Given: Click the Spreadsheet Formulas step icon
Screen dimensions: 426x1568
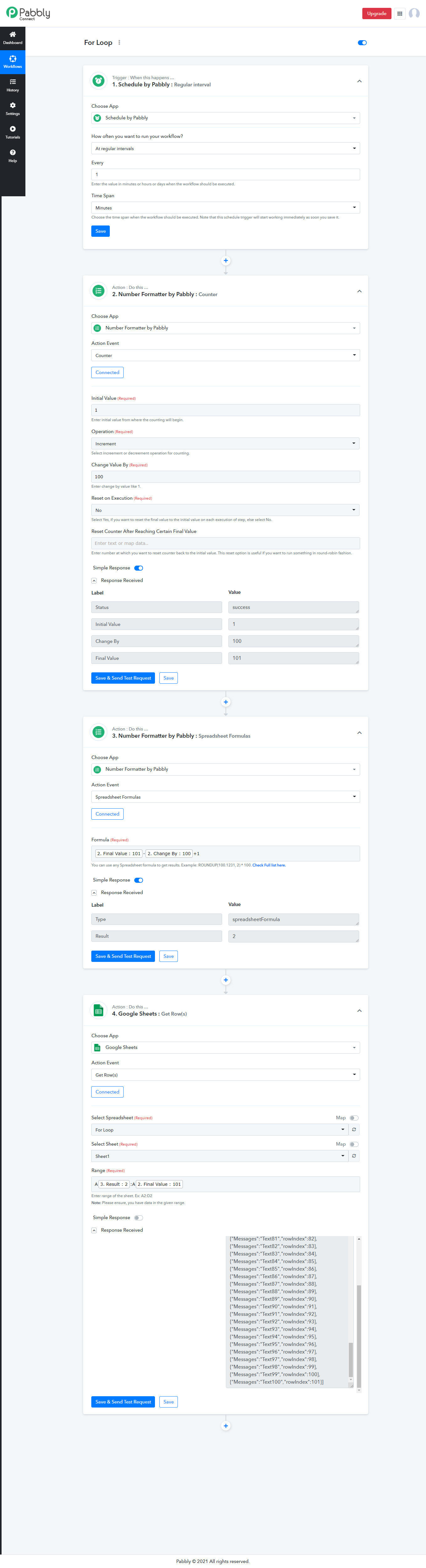Looking at the screenshot, I should click(x=99, y=732).
